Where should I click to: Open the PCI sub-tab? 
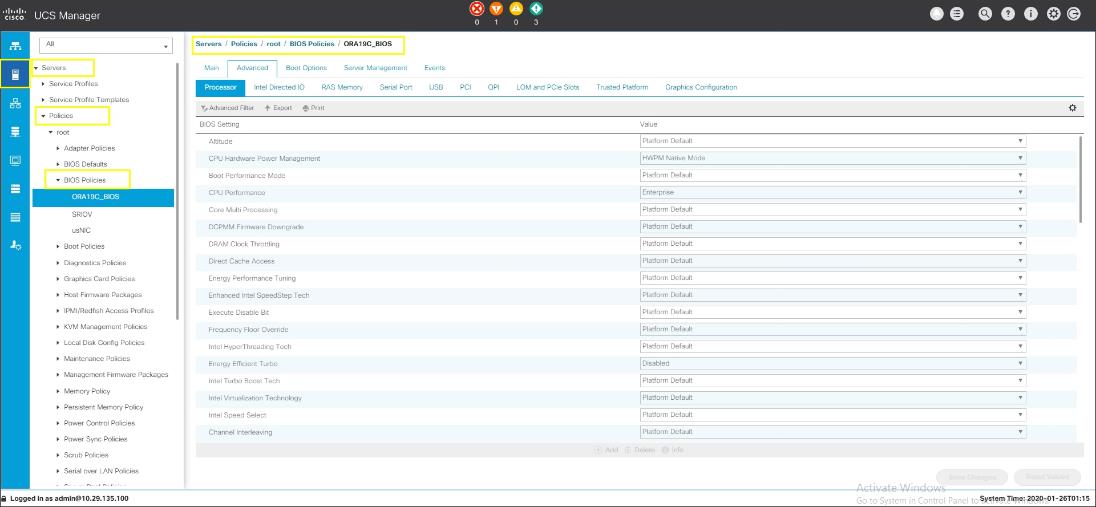tap(466, 87)
